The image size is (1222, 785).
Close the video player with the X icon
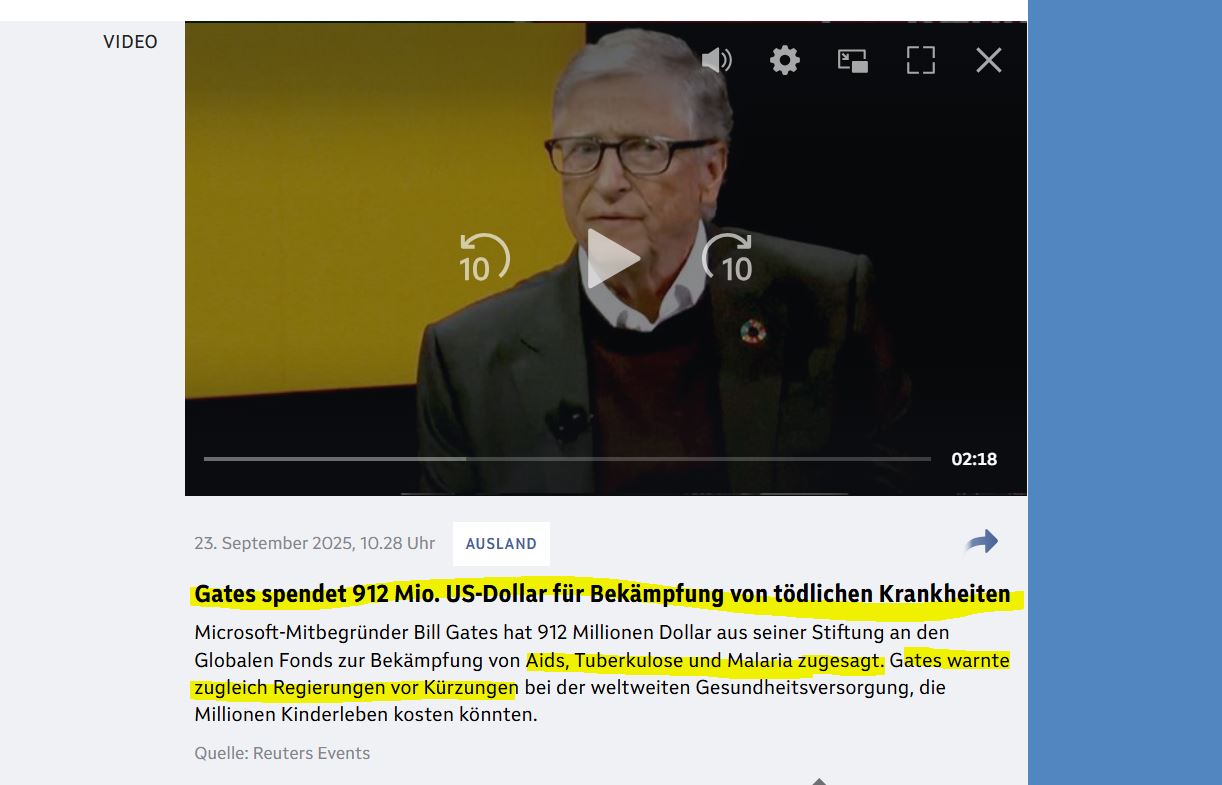point(989,60)
